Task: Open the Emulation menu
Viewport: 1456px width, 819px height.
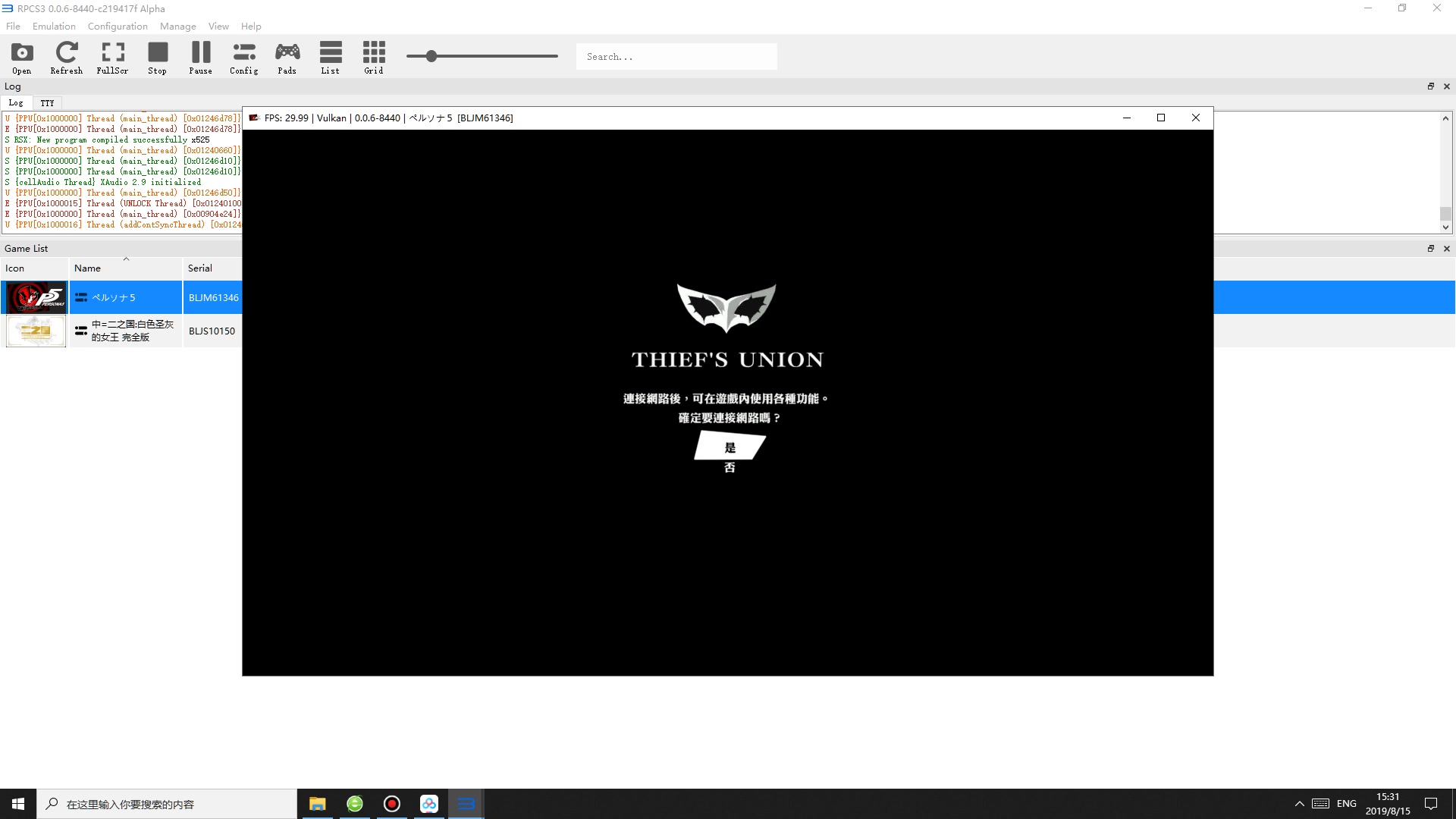Action: (x=53, y=26)
